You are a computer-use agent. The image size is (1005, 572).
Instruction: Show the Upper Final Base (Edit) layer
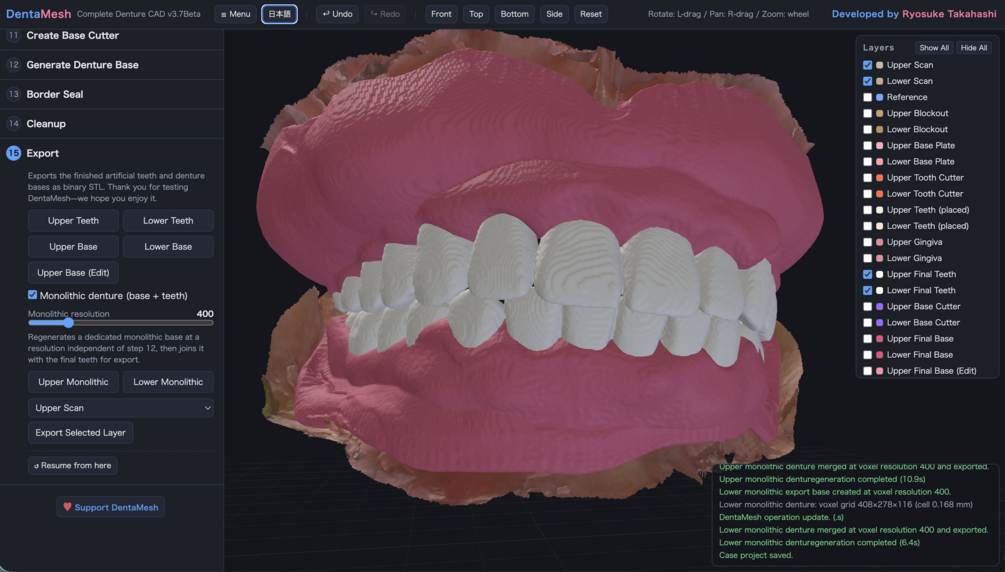tap(867, 371)
